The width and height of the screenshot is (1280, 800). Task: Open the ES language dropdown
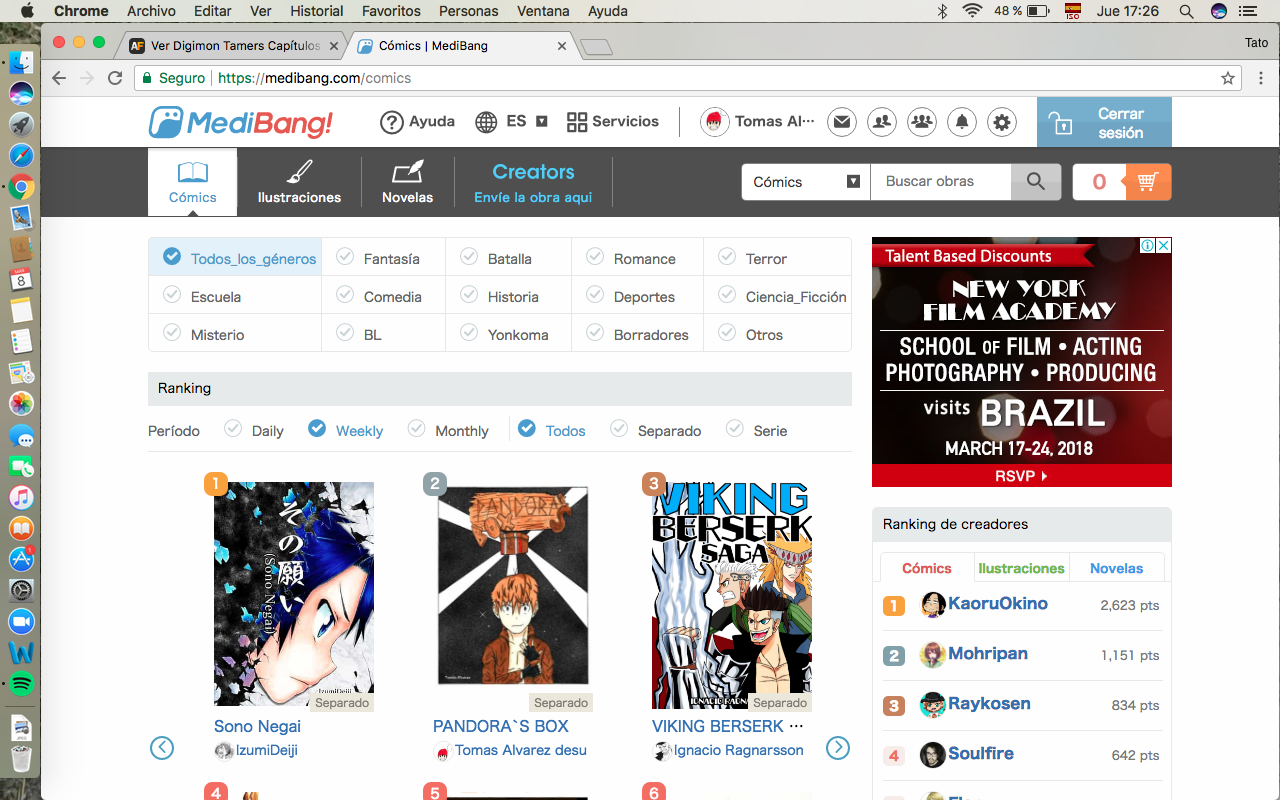[x=511, y=122]
